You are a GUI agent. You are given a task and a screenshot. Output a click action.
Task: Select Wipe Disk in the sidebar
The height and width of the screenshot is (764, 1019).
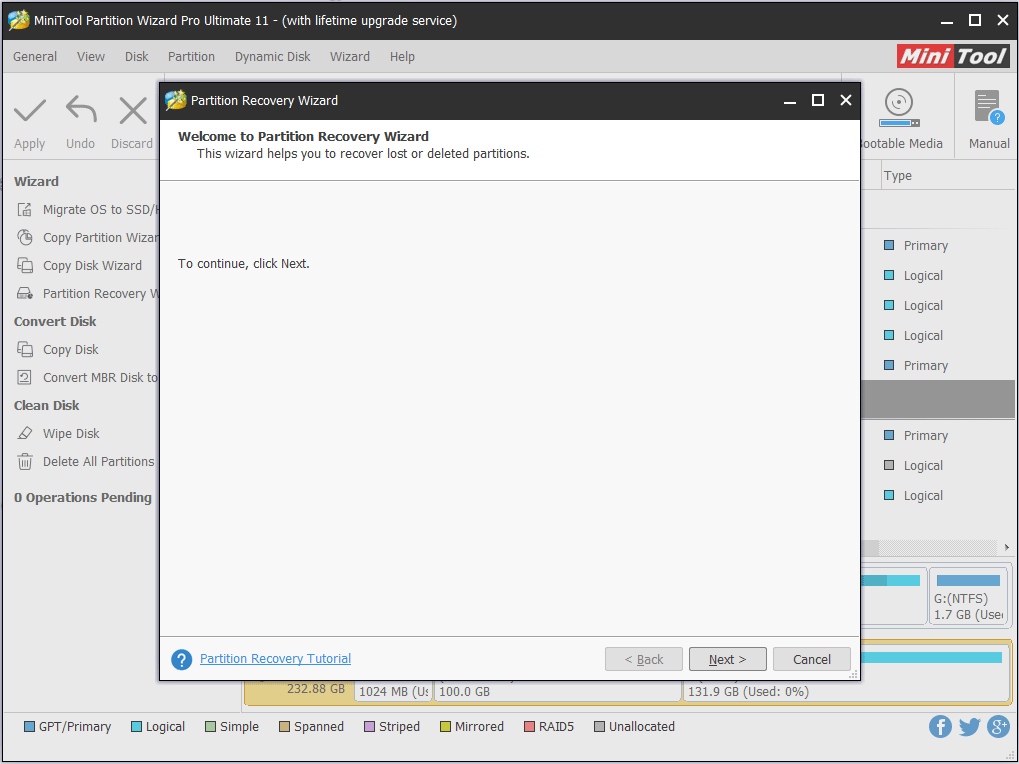point(71,433)
